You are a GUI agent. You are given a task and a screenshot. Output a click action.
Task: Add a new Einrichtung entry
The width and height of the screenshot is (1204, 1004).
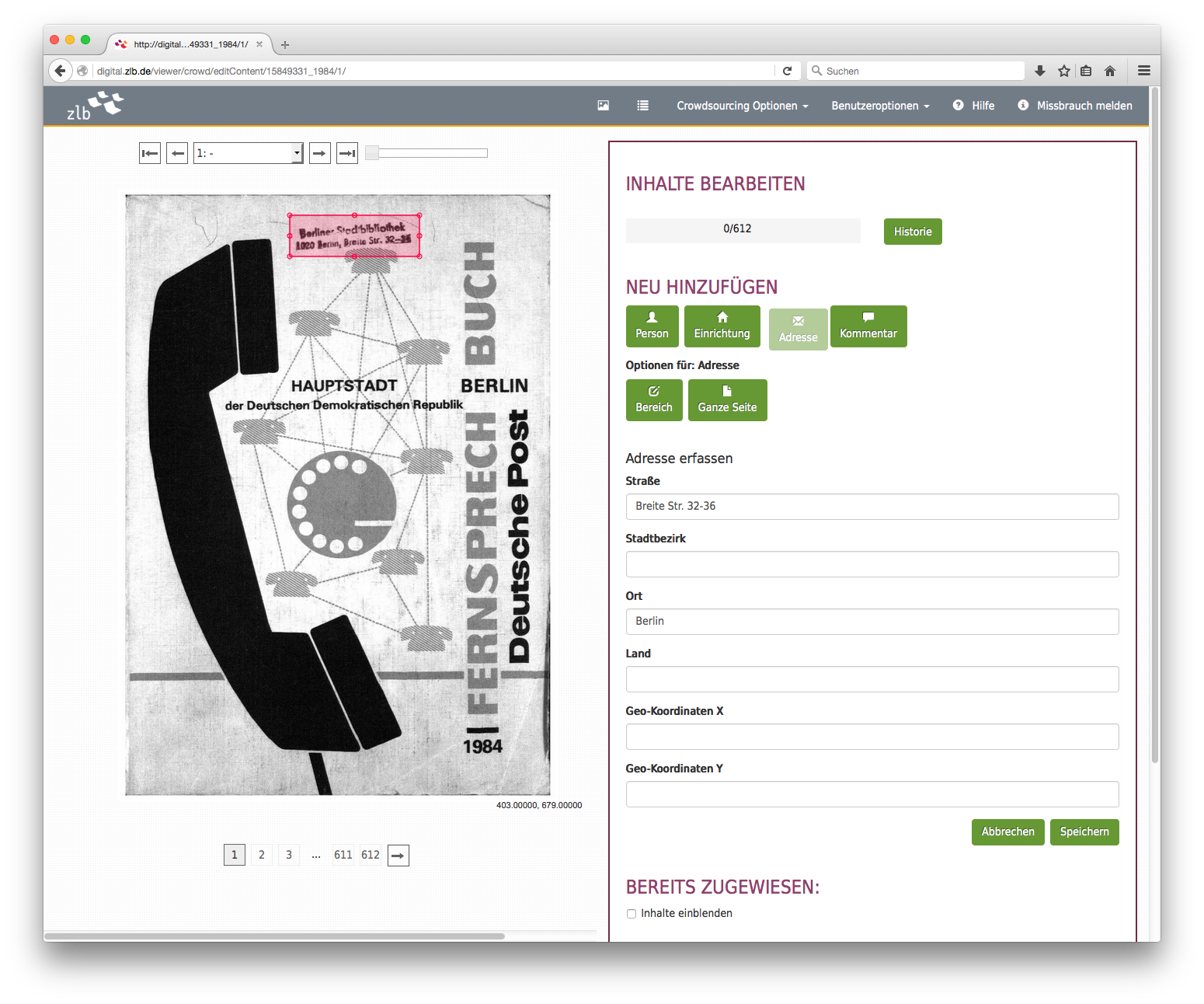click(x=722, y=326)
